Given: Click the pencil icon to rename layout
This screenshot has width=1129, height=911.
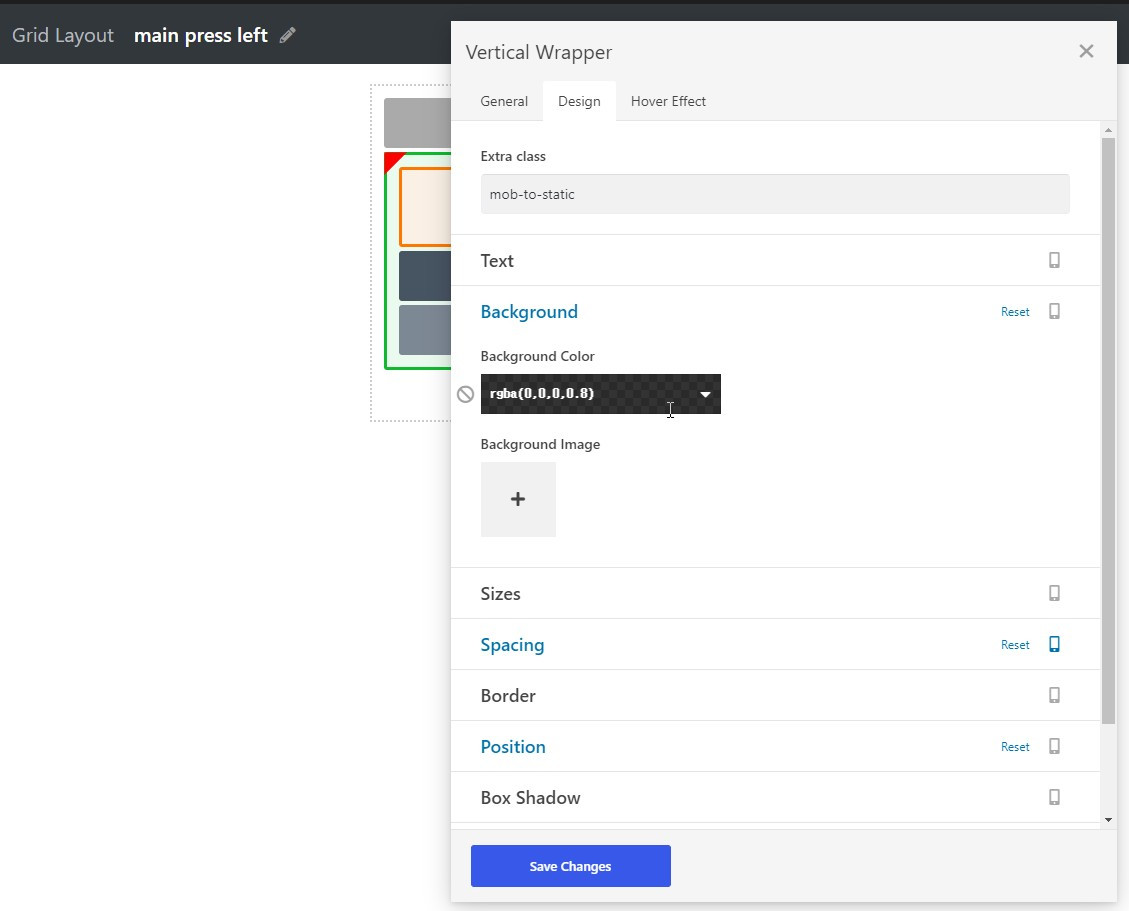Looking at the screenshot, I should click(287, 35).
